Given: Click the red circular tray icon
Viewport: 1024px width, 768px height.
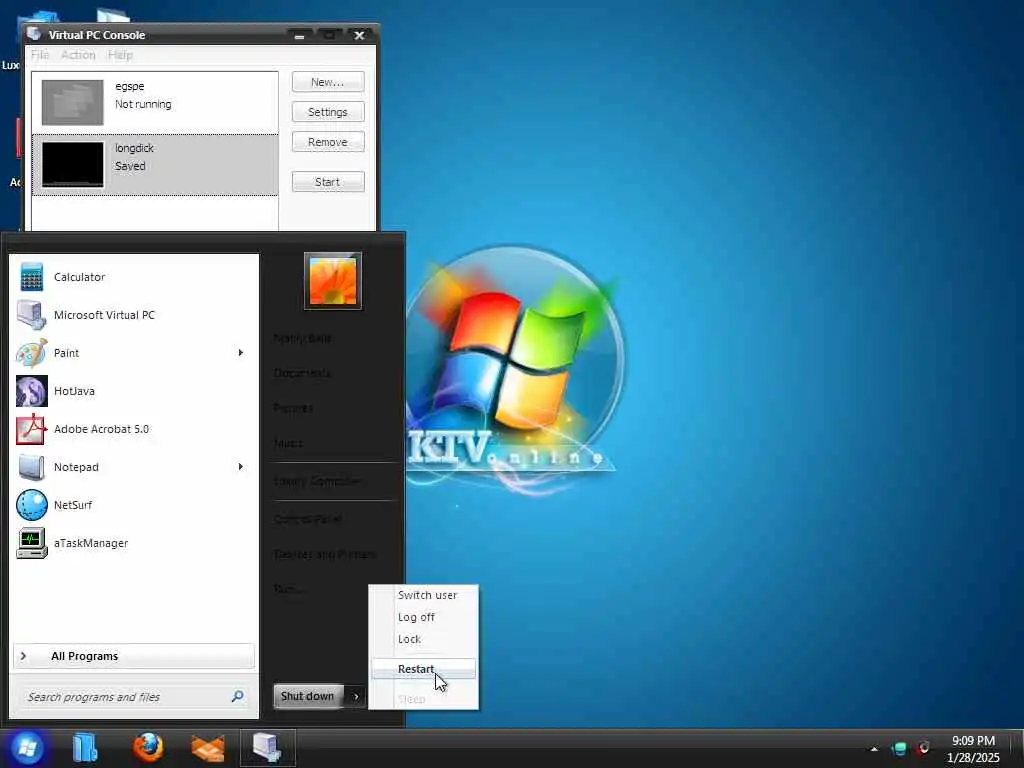Looking at the screenshot, I should [923, 748].
